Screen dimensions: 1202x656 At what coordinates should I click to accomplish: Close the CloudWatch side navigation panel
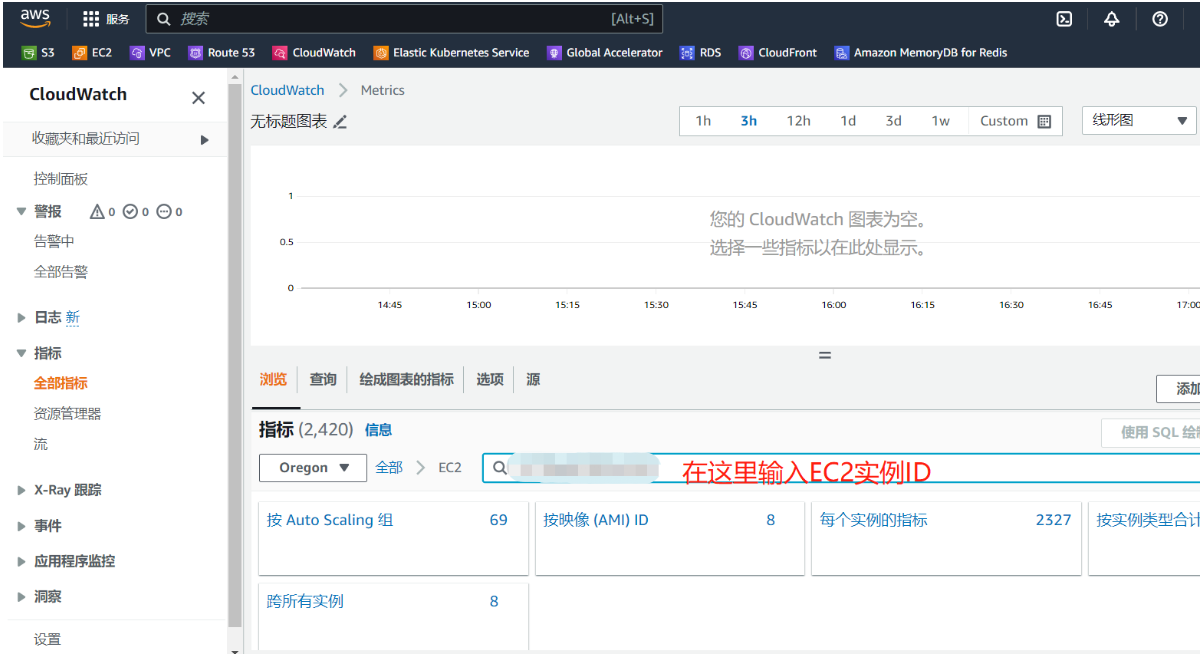(198, 97)
